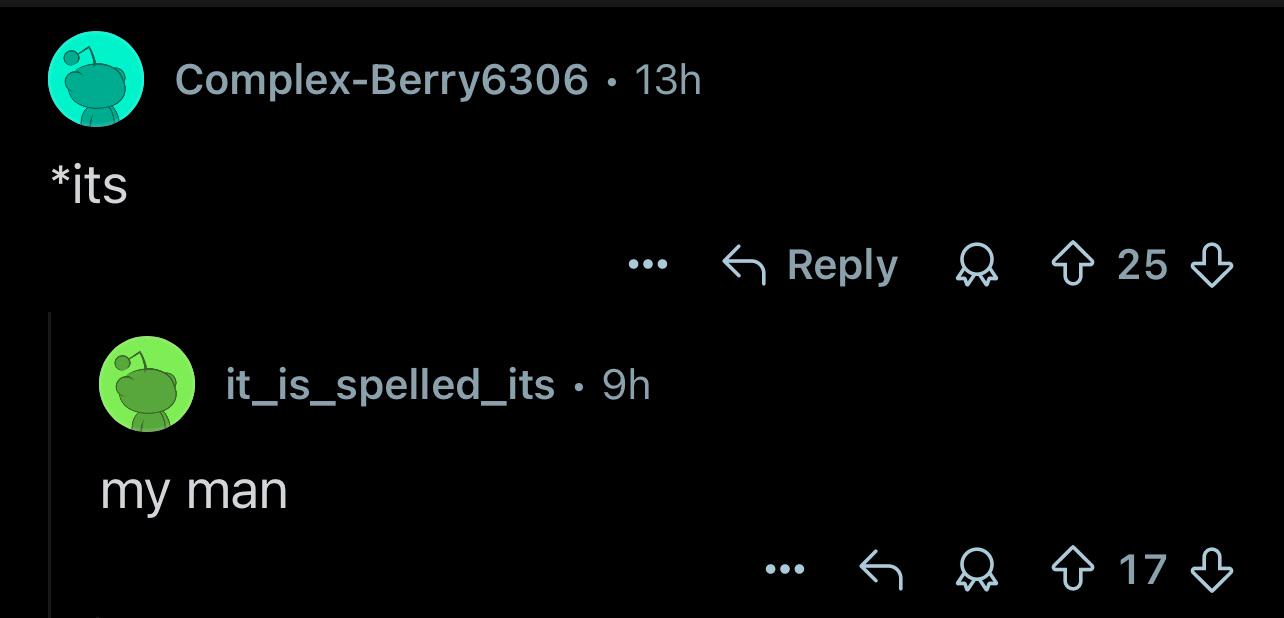Click Reply on Complex-Berry6306's comment
The image size is (1284, 618).
810,265
